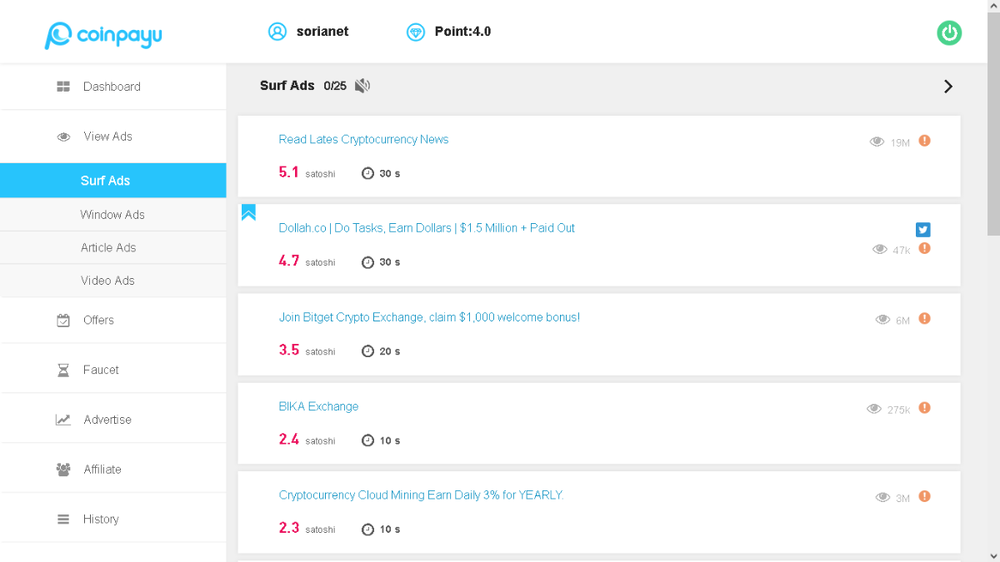The width and height of the screenshot is (1000, 562).
Task: Click the coinpayu logo
Action: [x=103, y=35]
